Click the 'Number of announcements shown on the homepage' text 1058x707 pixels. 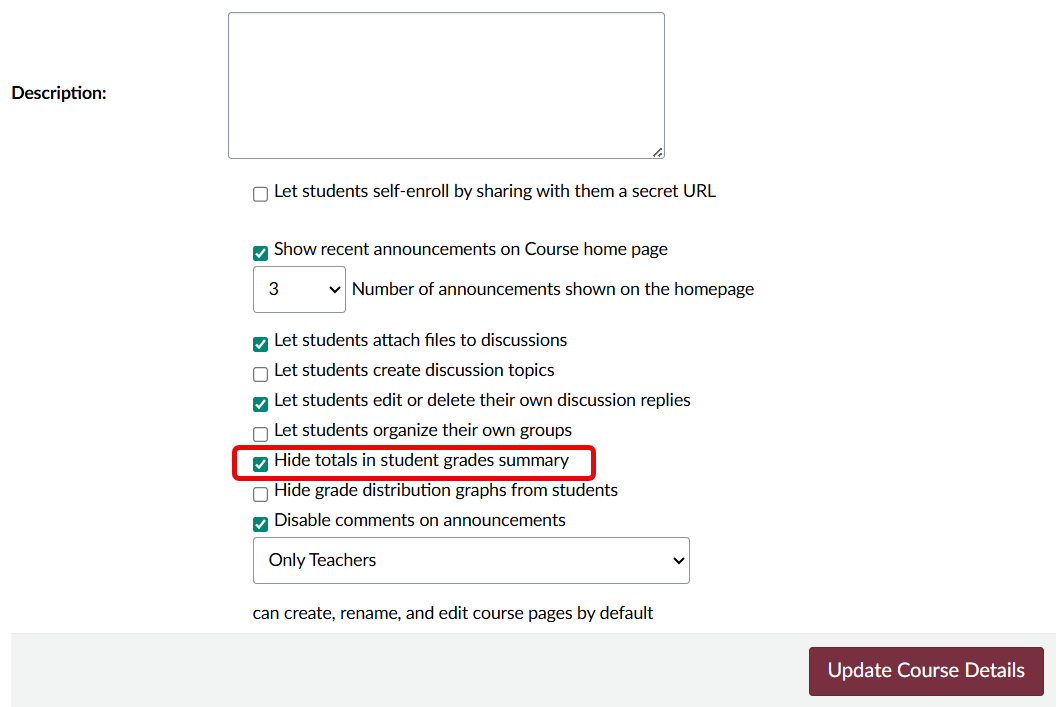click(x=553, y=289)
